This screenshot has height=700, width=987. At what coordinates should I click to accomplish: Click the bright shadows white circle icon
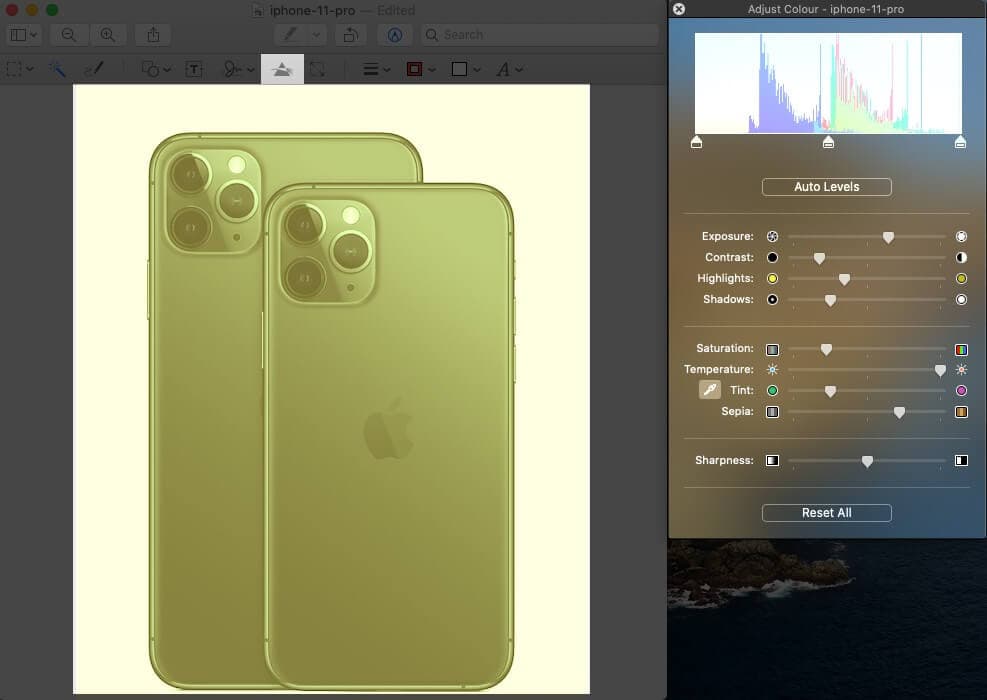[961, 300]
